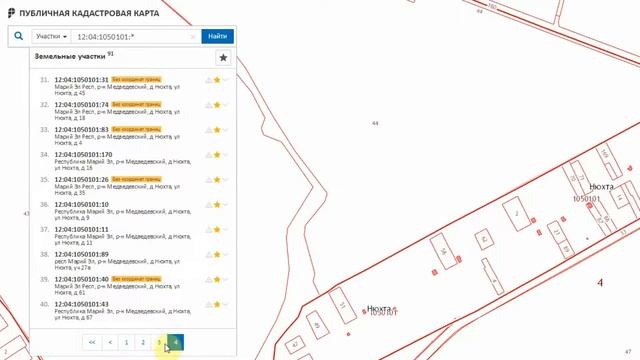Star the parcel 12:04:1050101:10 row
This screenshot has width=640, height=360.
pyautogui.click(x=217, y=204)
